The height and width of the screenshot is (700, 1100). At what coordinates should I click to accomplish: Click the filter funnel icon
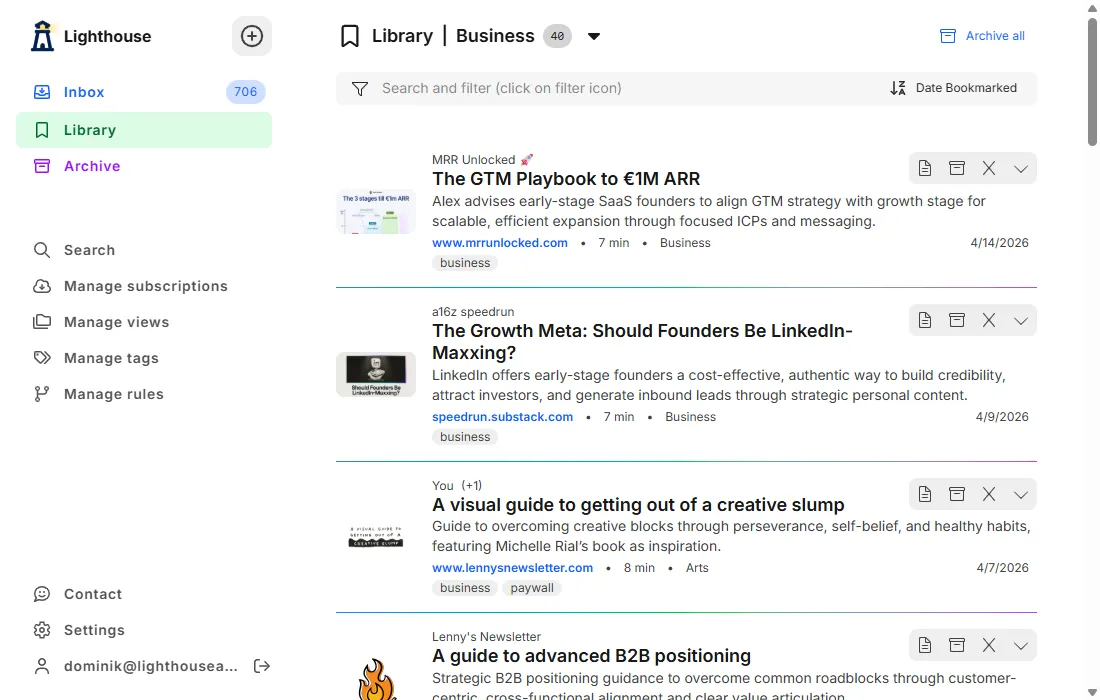[x=360, y=89]
